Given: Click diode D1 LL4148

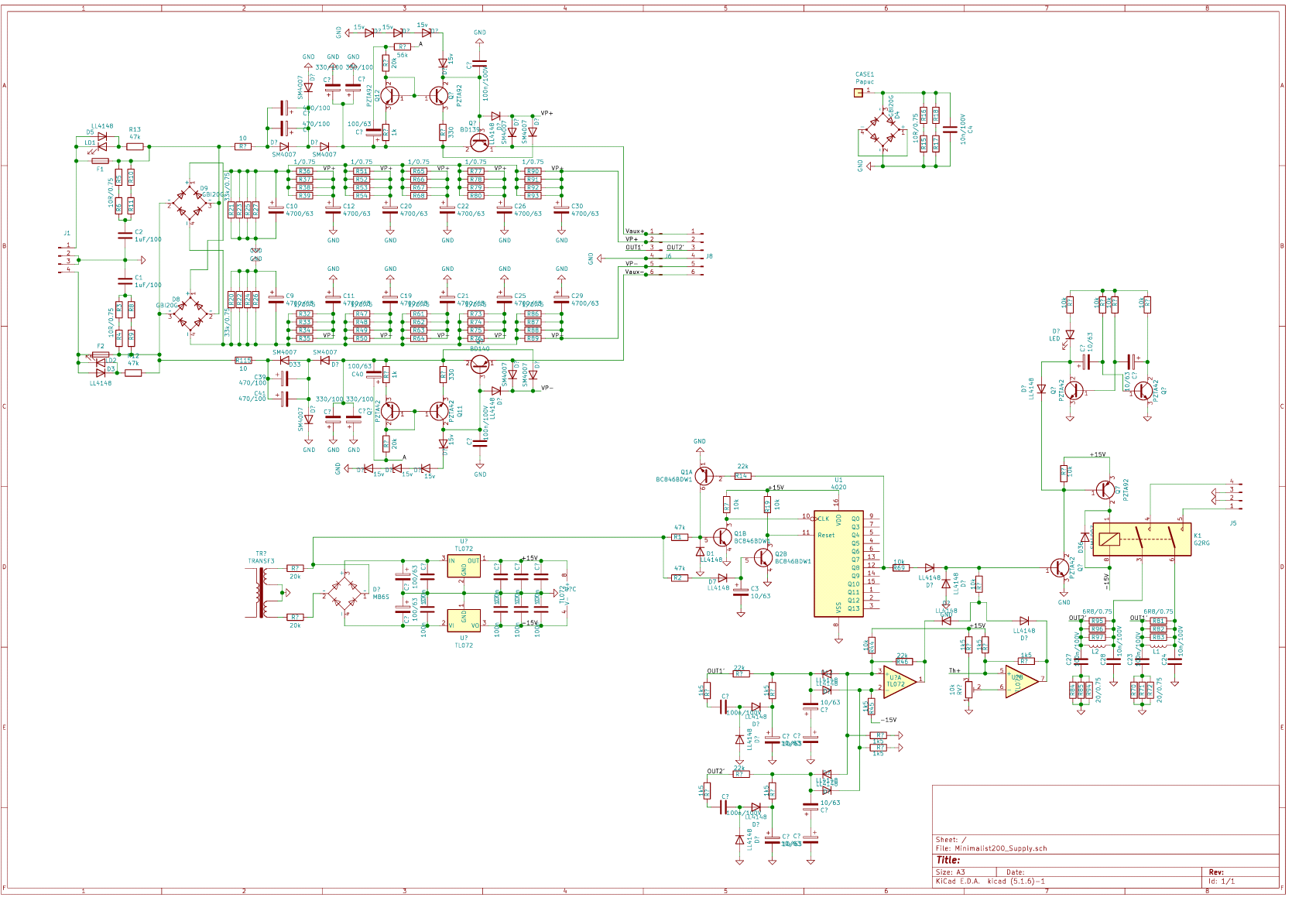Looking at the screenshot, I should pyautogui.click(x=700, y=553).
